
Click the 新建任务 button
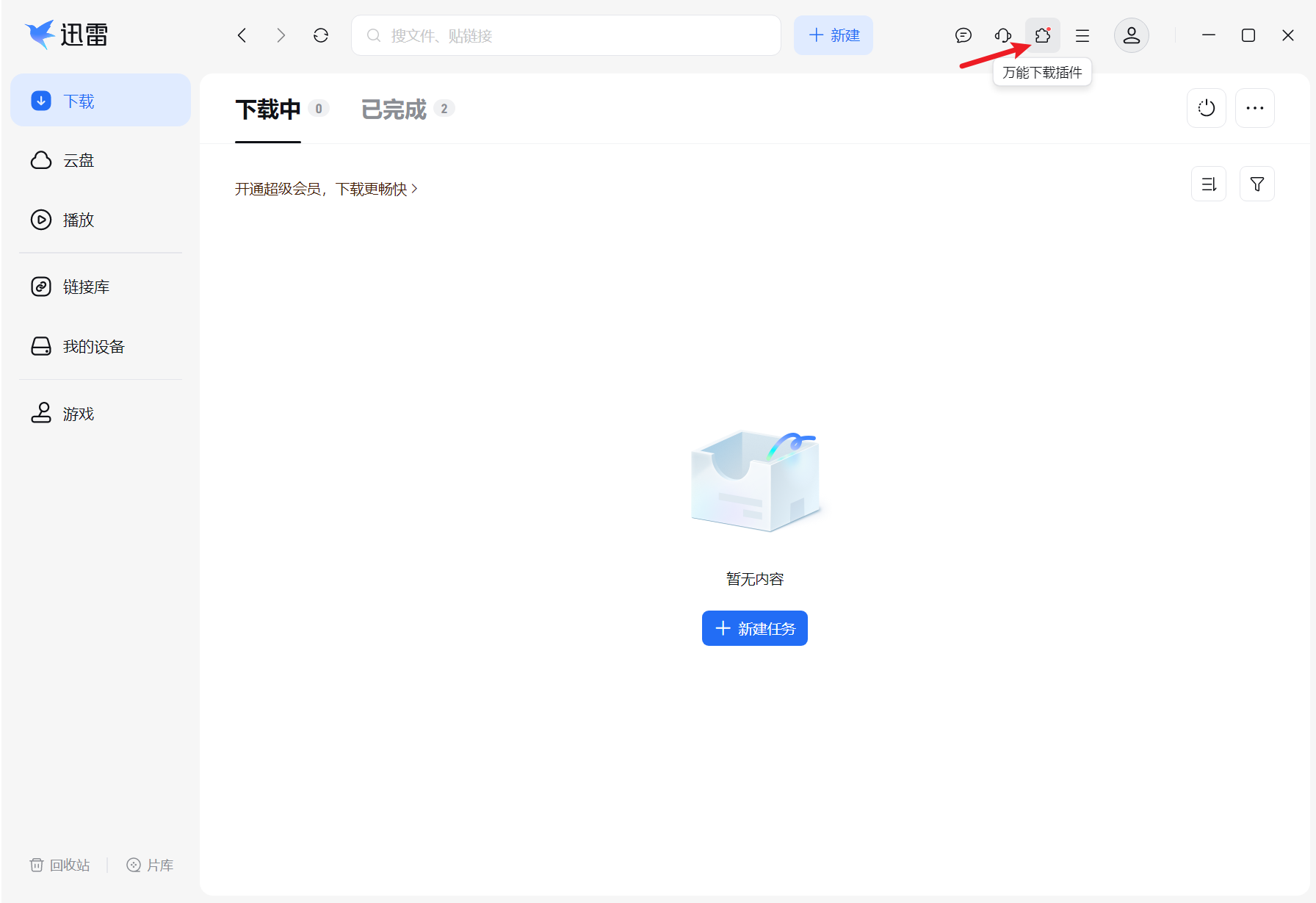(x=755, y=628)
